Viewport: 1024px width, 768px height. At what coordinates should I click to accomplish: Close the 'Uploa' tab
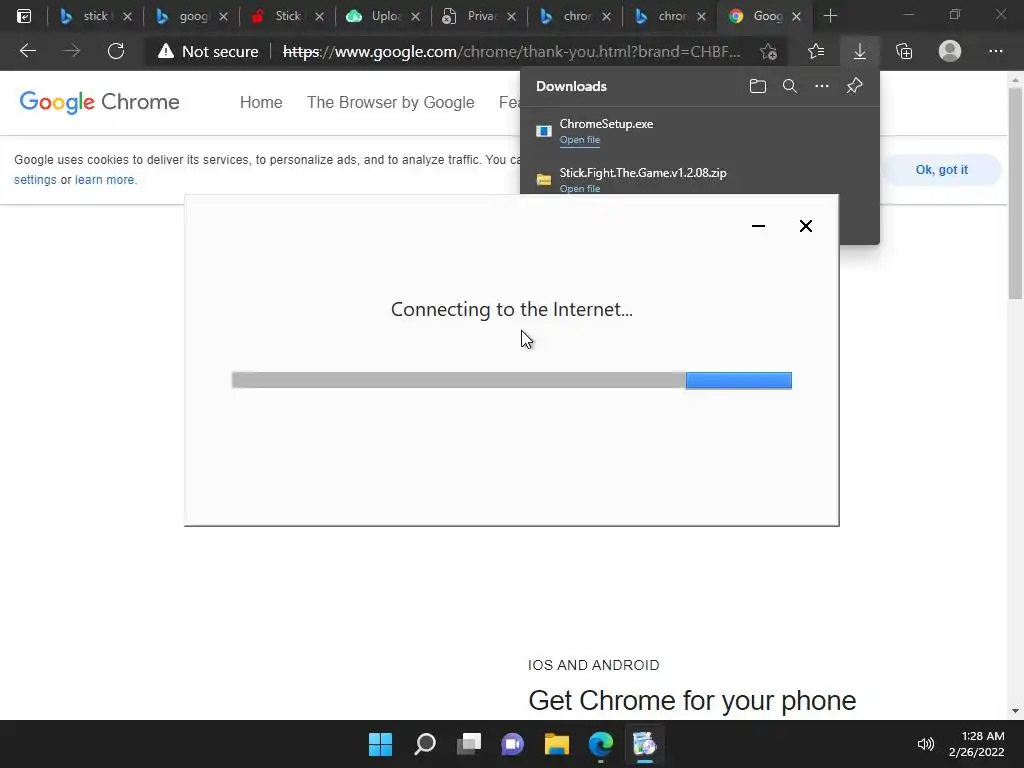click(415, 17)
